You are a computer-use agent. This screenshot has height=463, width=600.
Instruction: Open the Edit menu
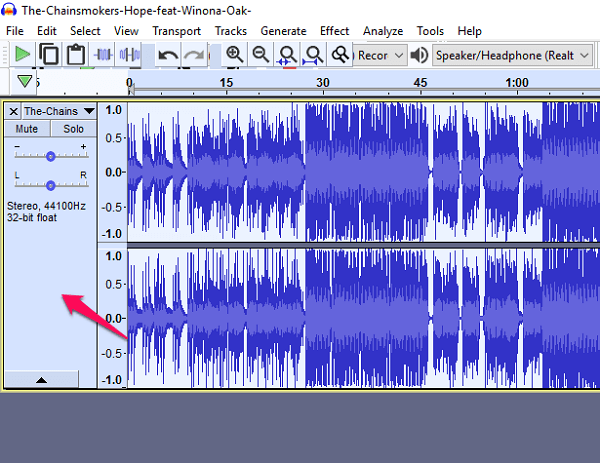pos(47,31)
